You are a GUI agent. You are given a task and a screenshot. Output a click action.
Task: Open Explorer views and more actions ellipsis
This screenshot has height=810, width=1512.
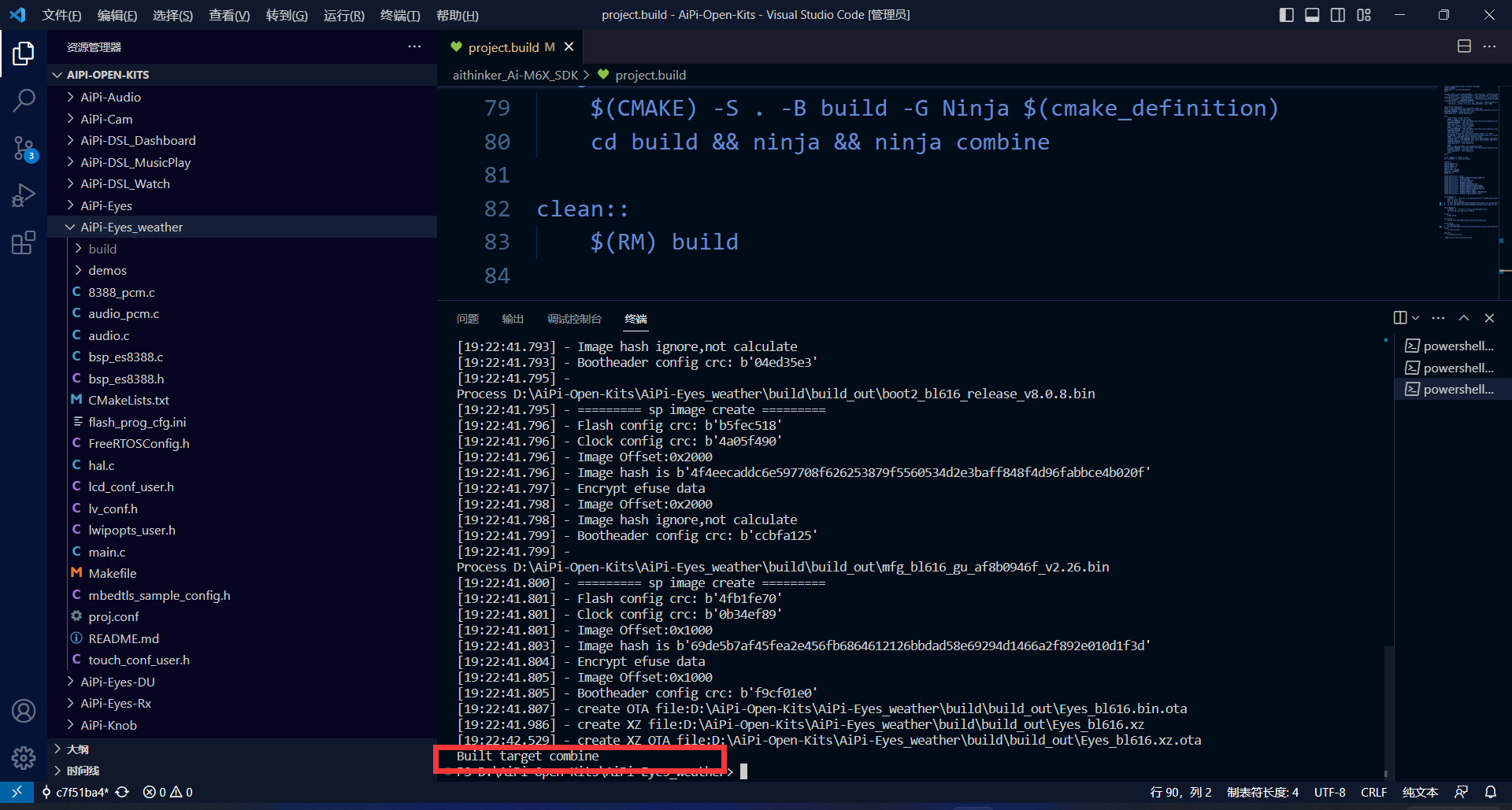click(414, 46)
